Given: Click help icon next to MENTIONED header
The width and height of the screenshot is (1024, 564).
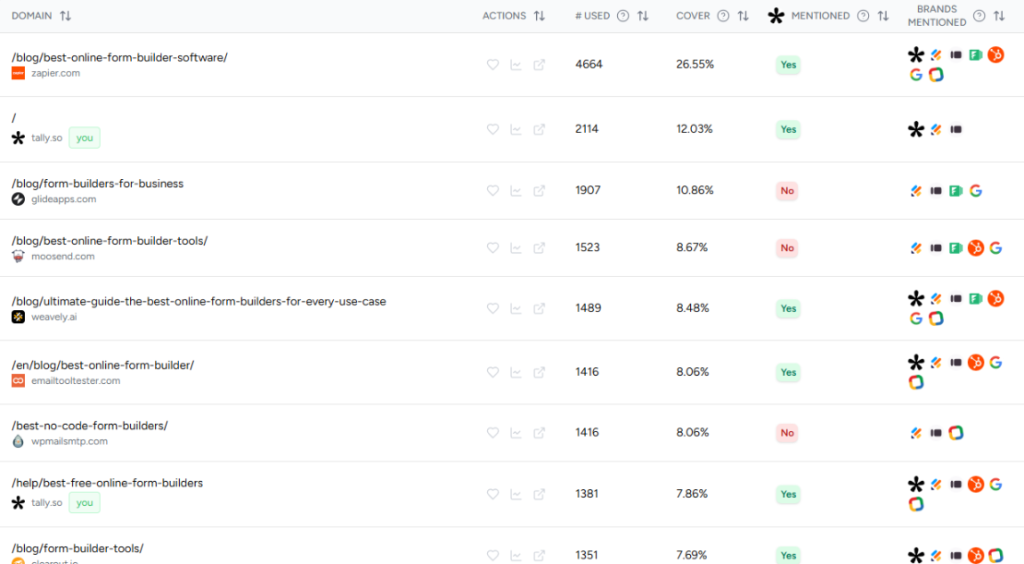Looking at the screenshot, I should (x=863, y=16).
